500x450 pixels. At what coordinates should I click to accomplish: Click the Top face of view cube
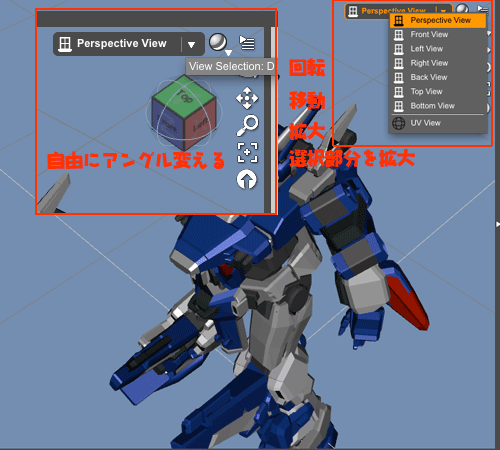[184, 94]
